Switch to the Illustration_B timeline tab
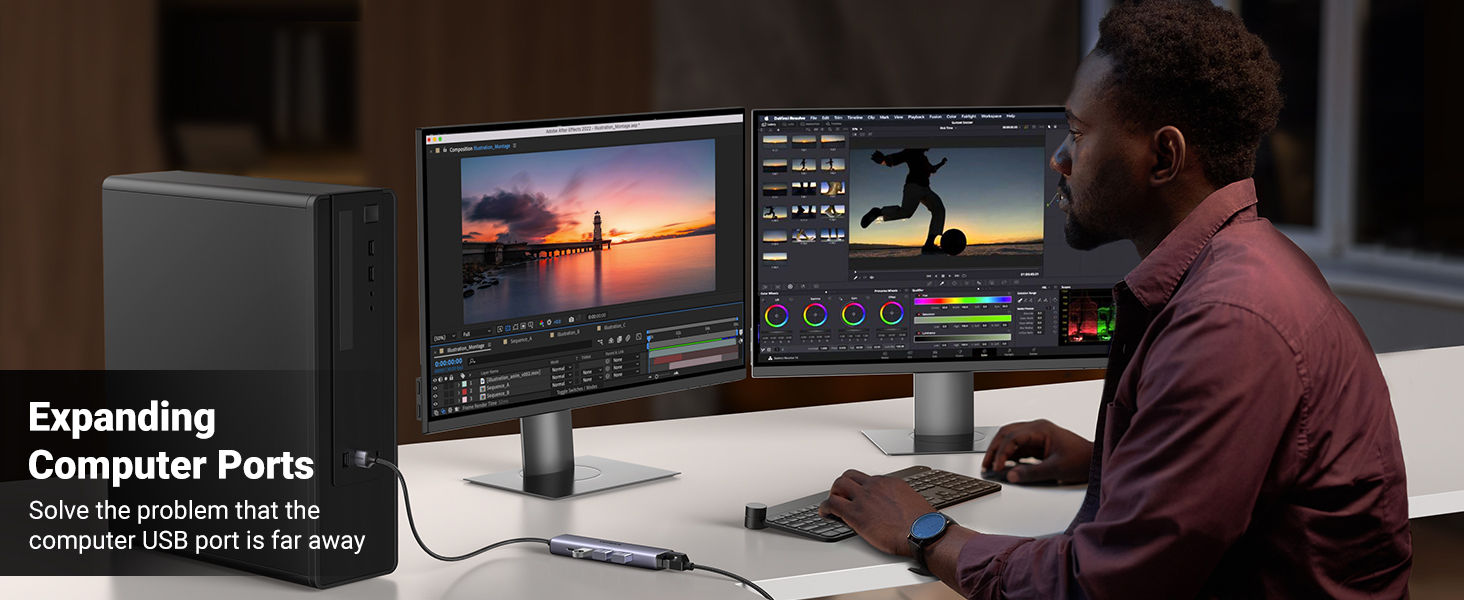 click(566, 332)
